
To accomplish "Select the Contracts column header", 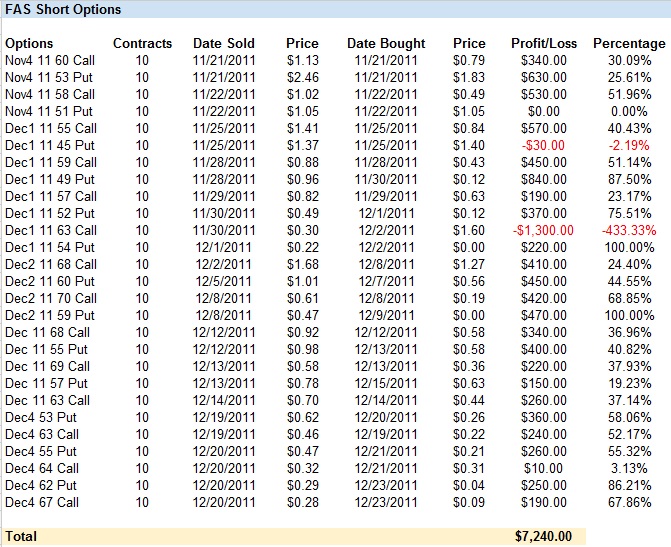I will [142, 43].
